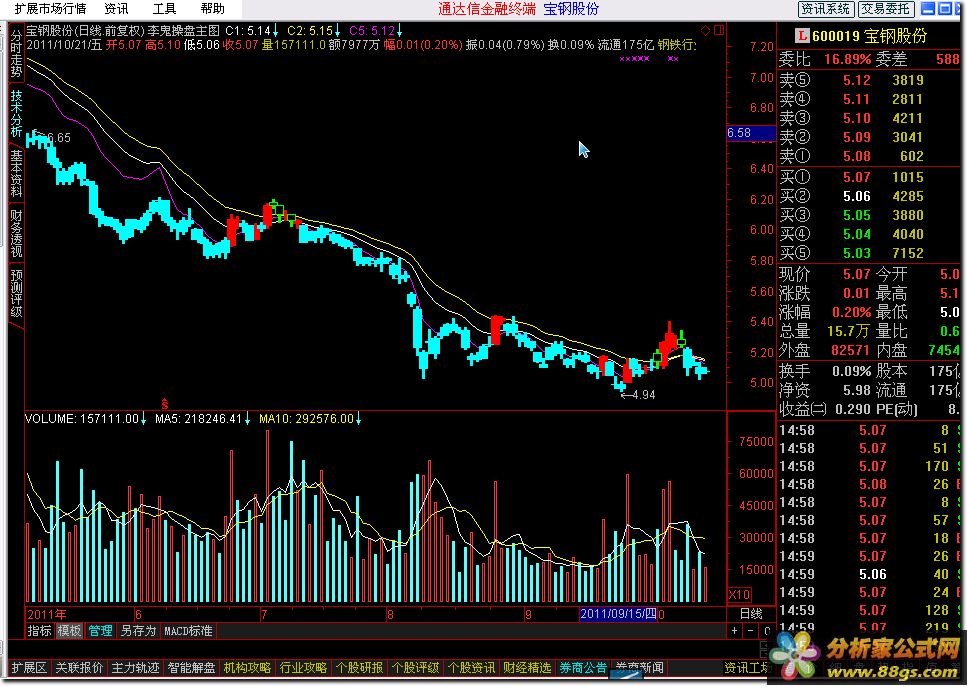Click the arrow beside MA10: 292576.00

pos(358,419)
